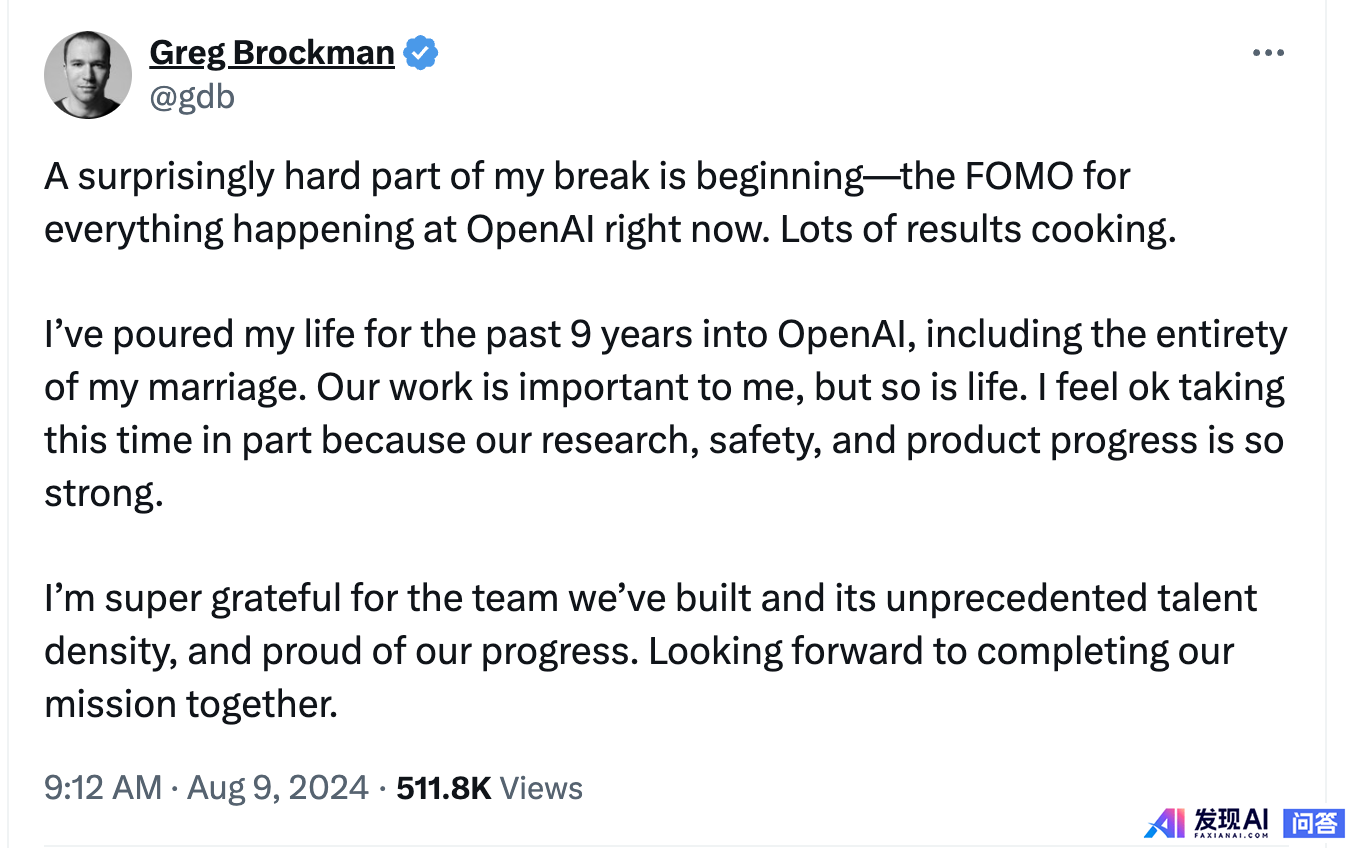The height and width of the screenshot is (848, 1360).
Task: Click the Aug 9, 2024 date
Action: coord(278,788)
